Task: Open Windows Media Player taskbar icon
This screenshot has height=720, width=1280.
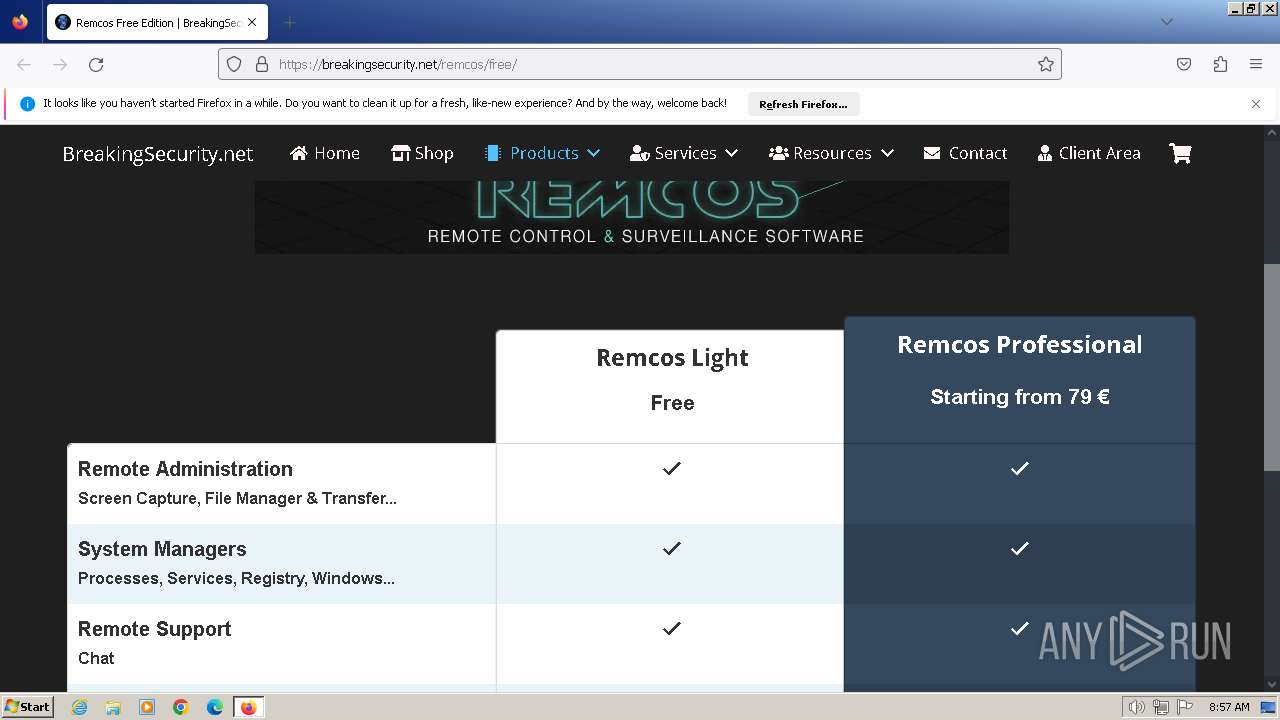Action: point(147,707)
